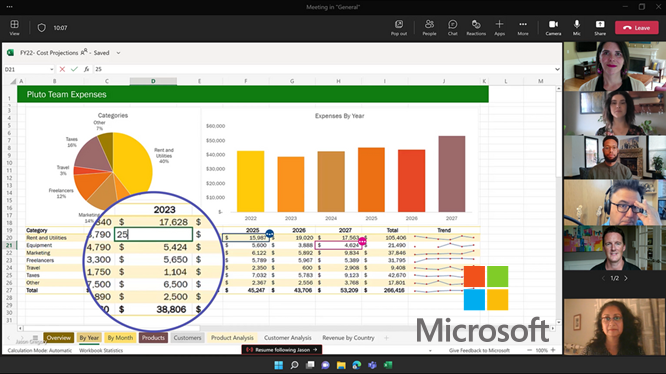Open the meeting Chat
The width and height of the screenshot is (666, 374).
(x=453, y=28)
